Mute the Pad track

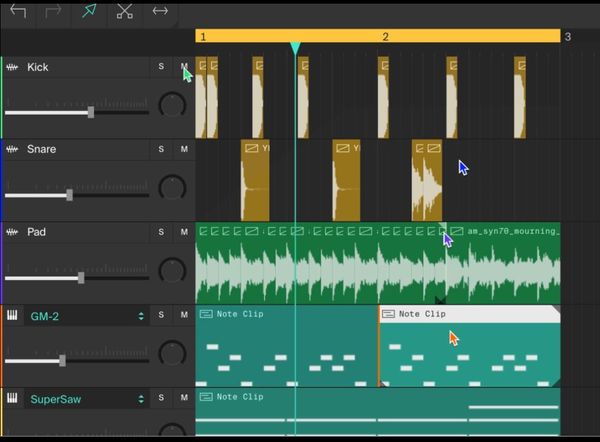(184, 232)
